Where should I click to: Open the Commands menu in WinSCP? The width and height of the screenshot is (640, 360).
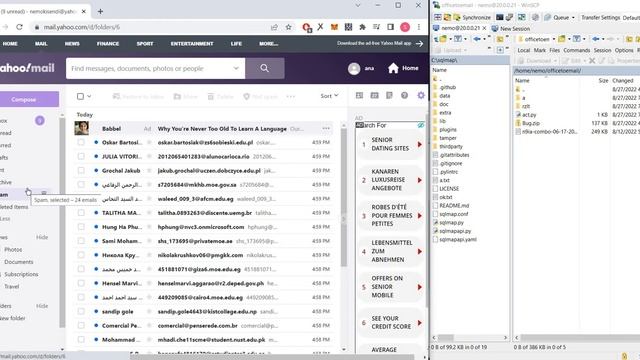tap(577, 50)
